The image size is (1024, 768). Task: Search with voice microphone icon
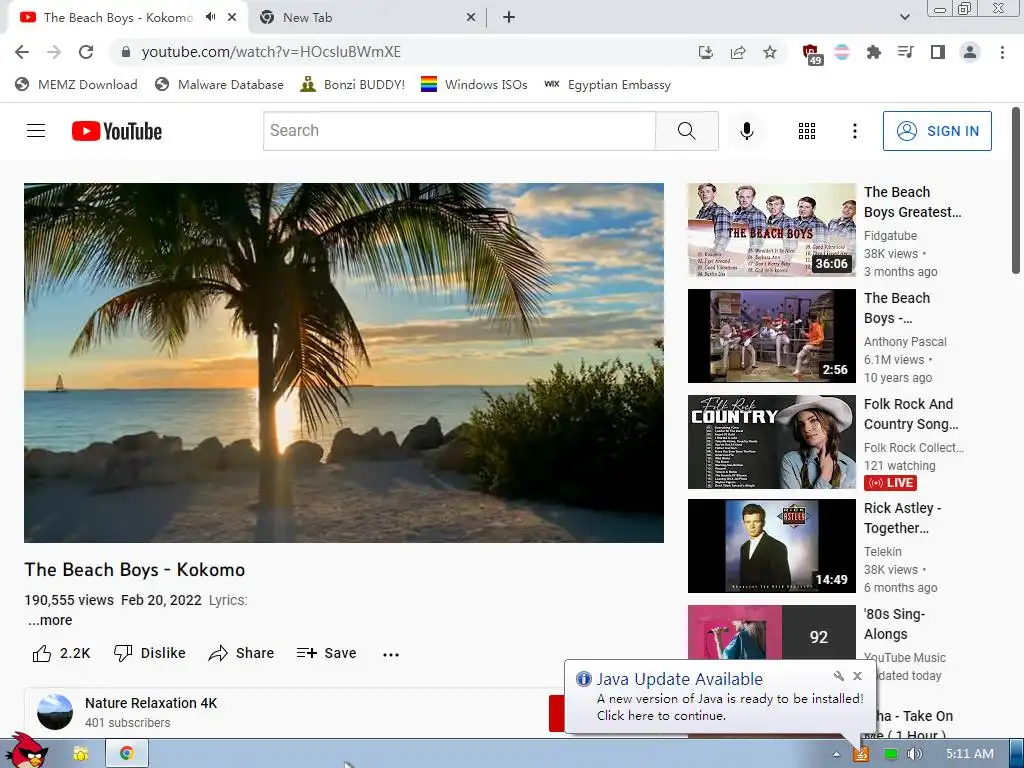pyautogui.click(x=746, y=131)
